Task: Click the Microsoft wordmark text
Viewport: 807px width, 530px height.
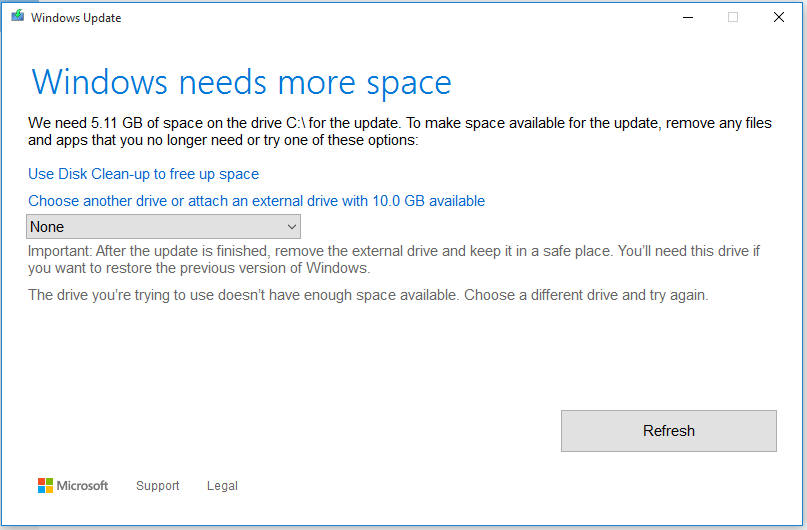Action: (x=82, y=485)
